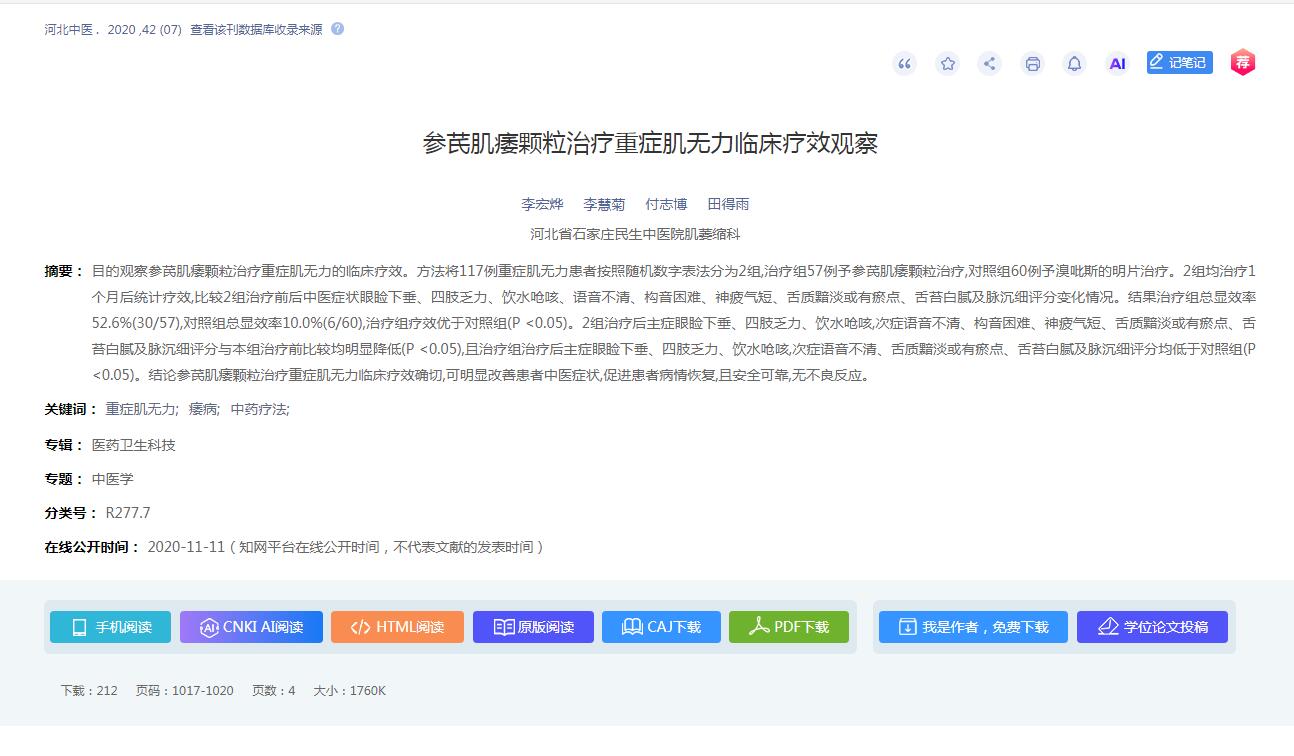Launch CNKI AI阅读
The width and height of the screenshot is (1294, 756).
click(251, 627)
